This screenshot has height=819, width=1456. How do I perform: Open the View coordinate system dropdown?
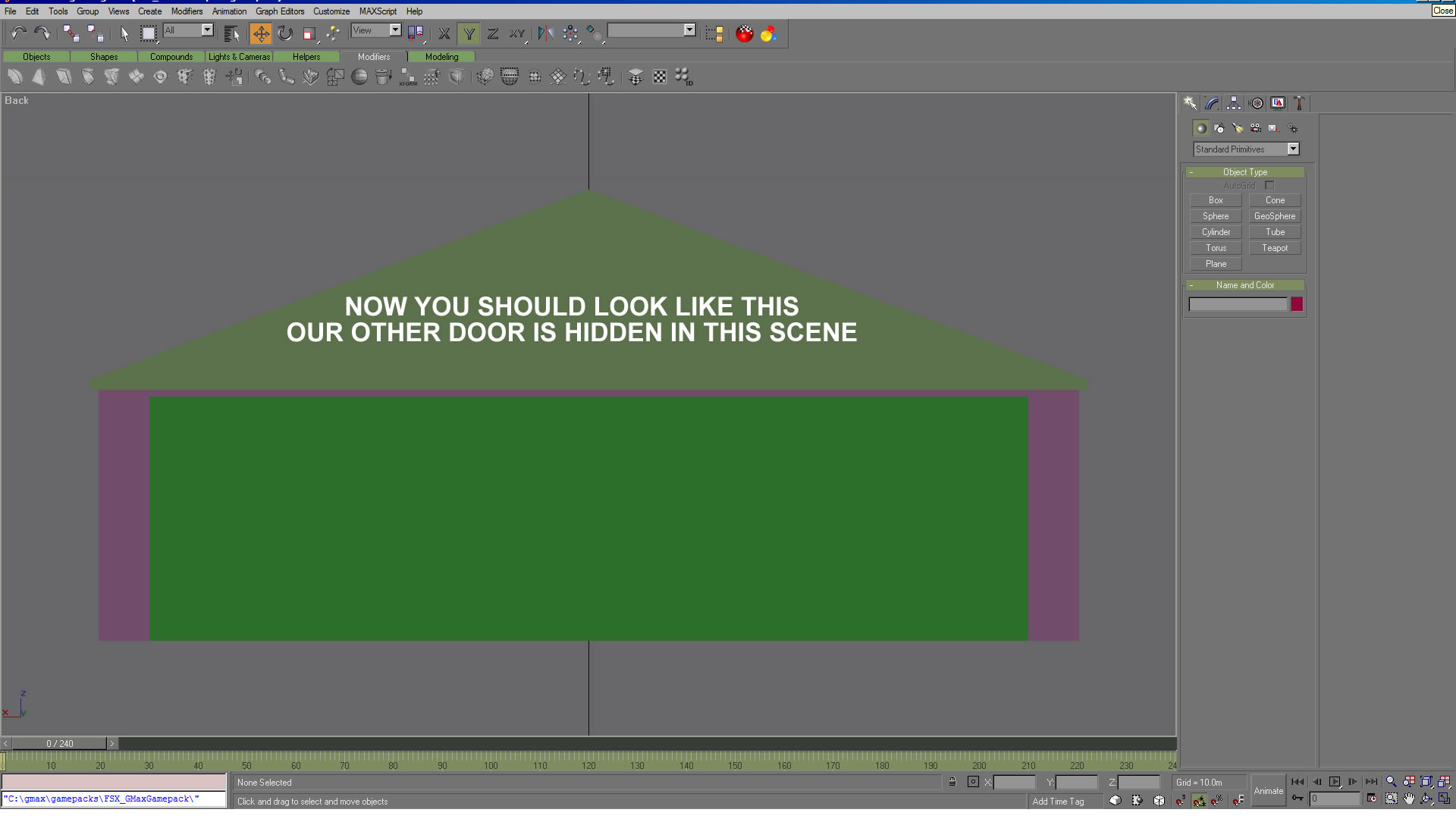click(395, 30)
